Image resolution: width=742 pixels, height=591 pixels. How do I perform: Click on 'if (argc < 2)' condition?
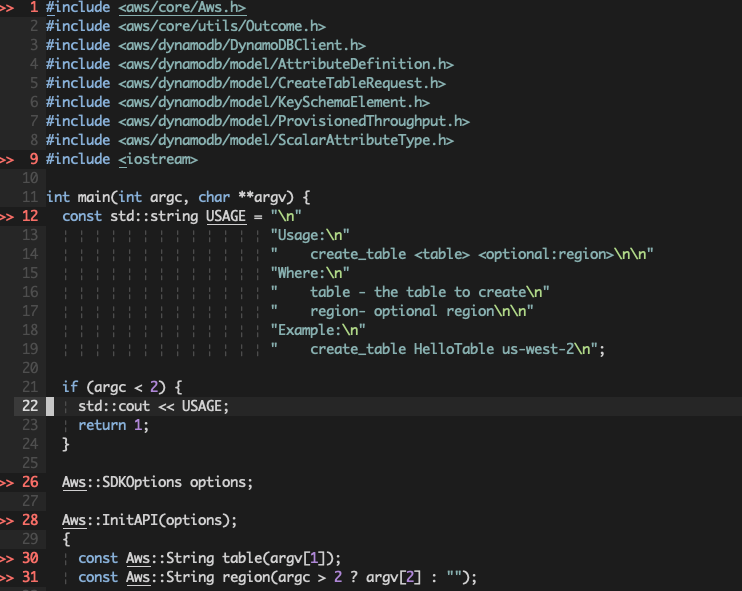(114, 387)
